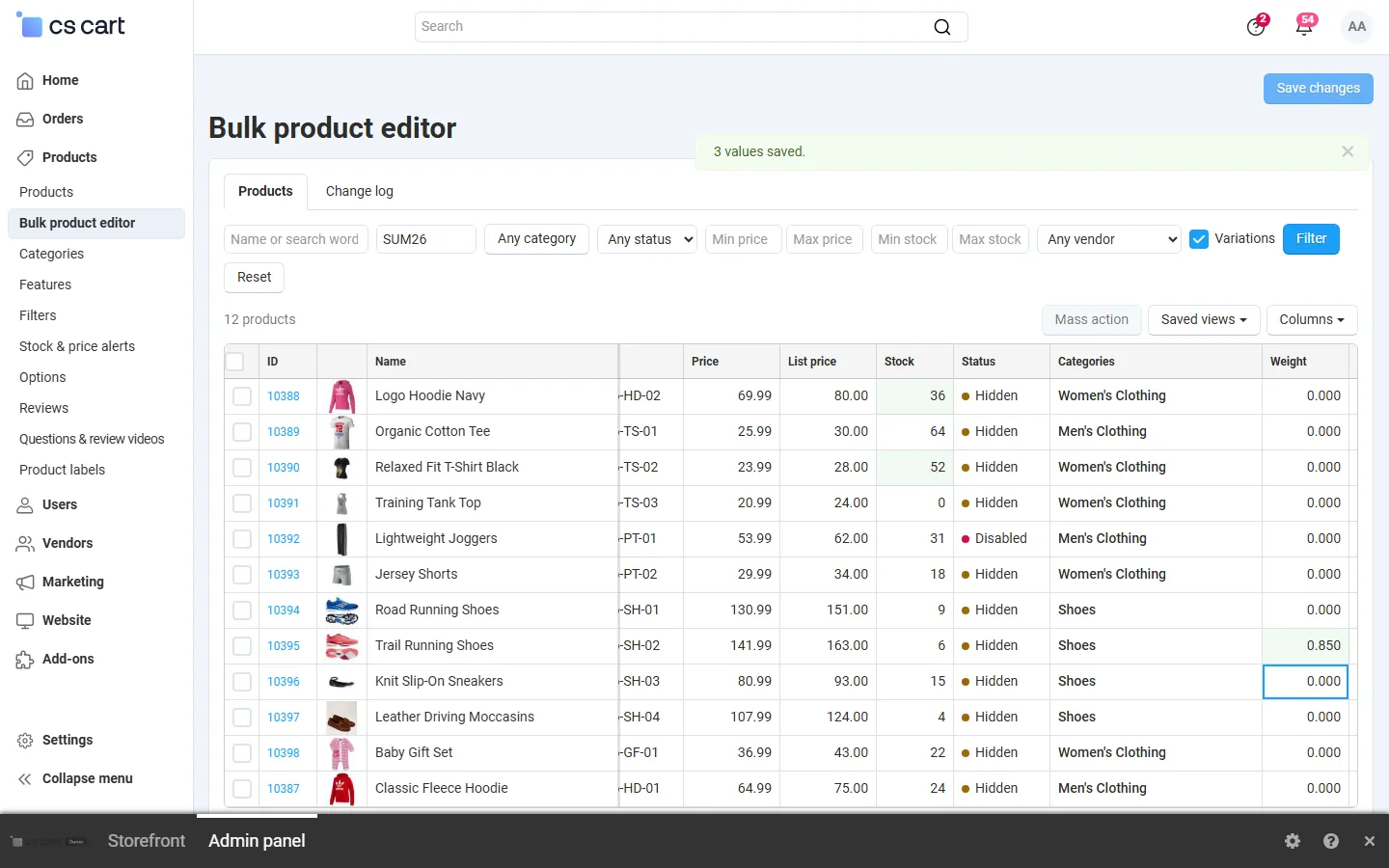The width and height of the screenshot is (1389, 868).
Task: Open Stock & price alerts in the sidebar
Action: 77,346
